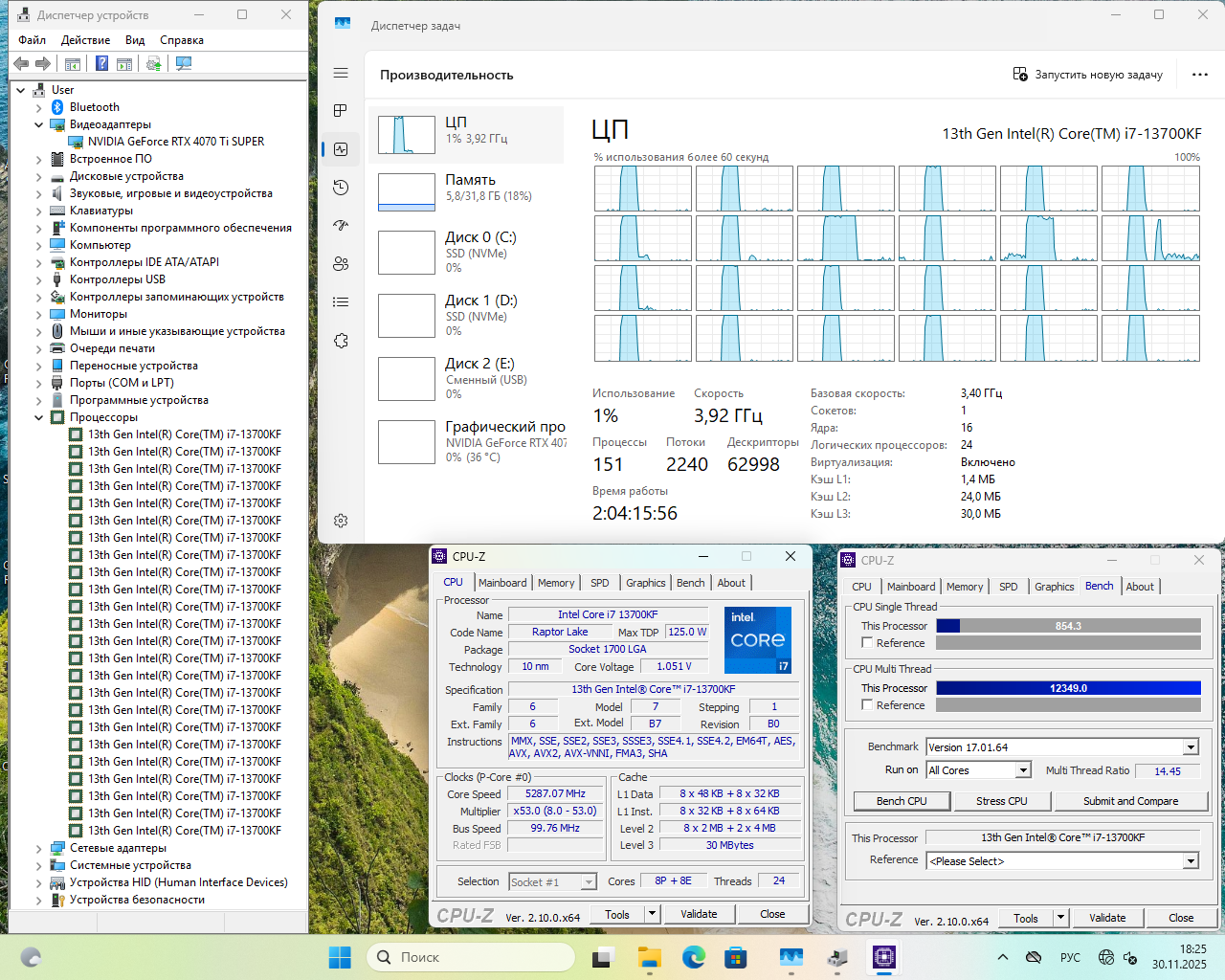Screen dimensions: 1225x980
Task: Open the Справка menu in Device Manager
Action: click(x=182, y=40)
